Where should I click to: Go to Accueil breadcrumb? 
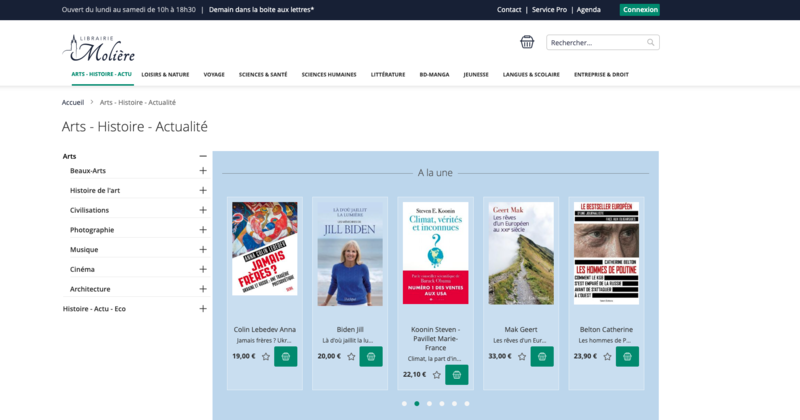[73, 103]
